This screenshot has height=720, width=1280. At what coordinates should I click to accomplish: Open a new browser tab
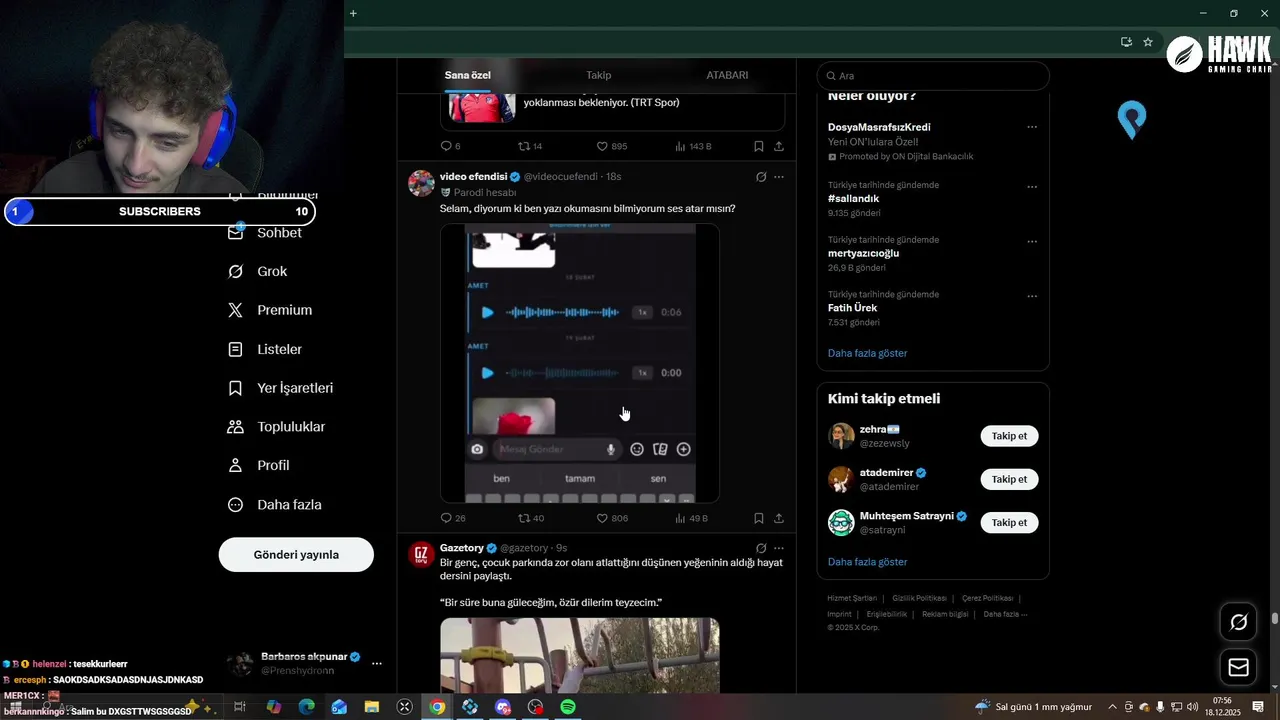click(x=353, y=13)
